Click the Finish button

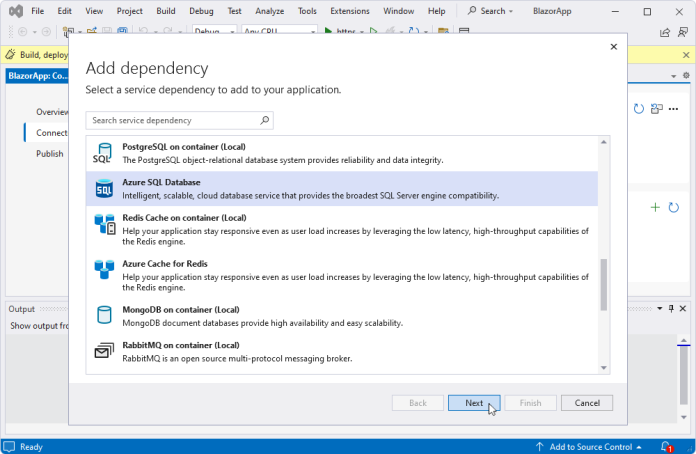530,403
